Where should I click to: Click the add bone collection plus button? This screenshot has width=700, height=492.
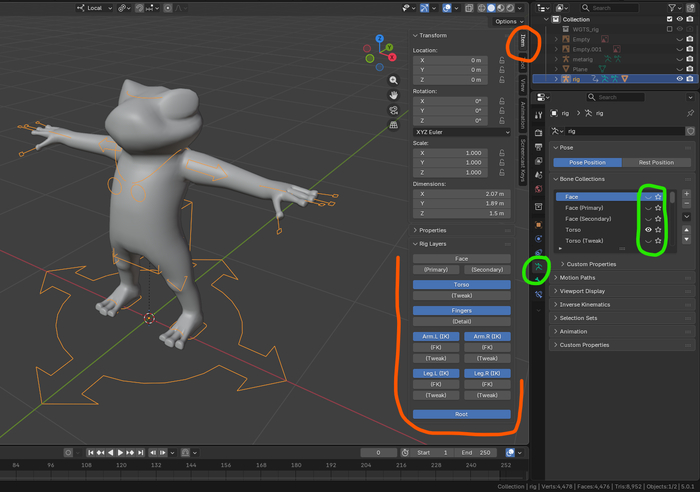click(686, 194)
